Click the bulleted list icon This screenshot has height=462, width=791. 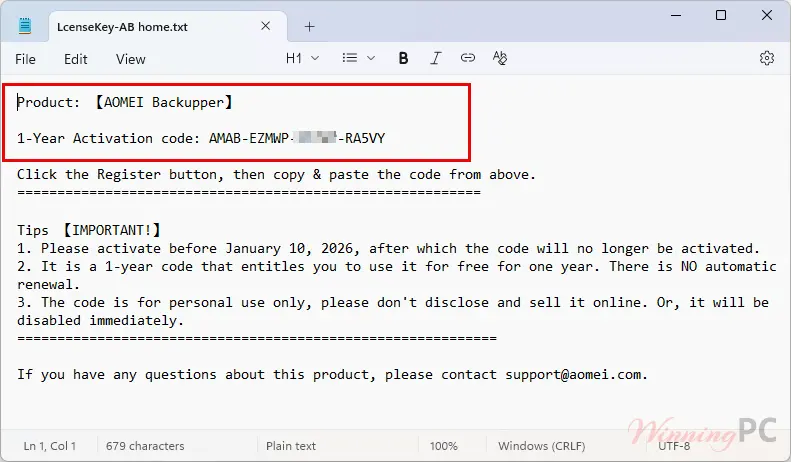pyautogui.click(x=350, y=58)
